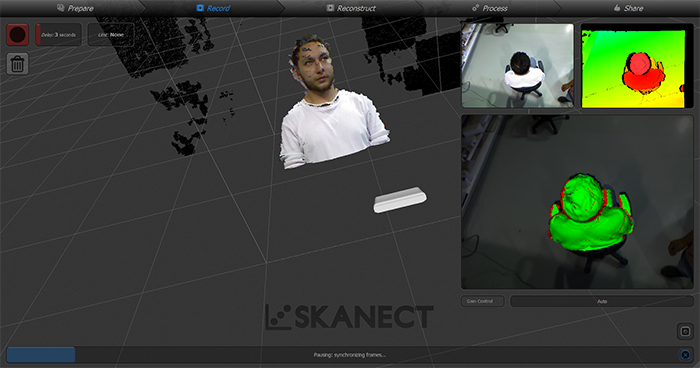
Task: Open the Process tab
Action: [x=490, y=8]
